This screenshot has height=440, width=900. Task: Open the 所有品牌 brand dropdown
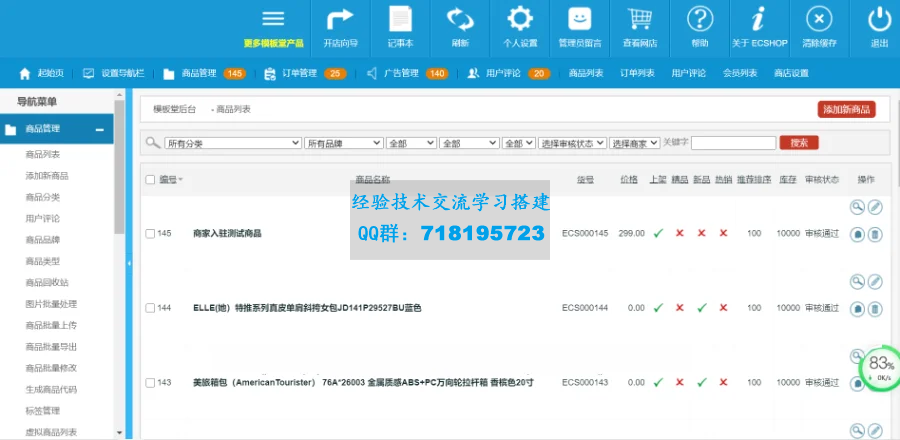tap(344, 144)
